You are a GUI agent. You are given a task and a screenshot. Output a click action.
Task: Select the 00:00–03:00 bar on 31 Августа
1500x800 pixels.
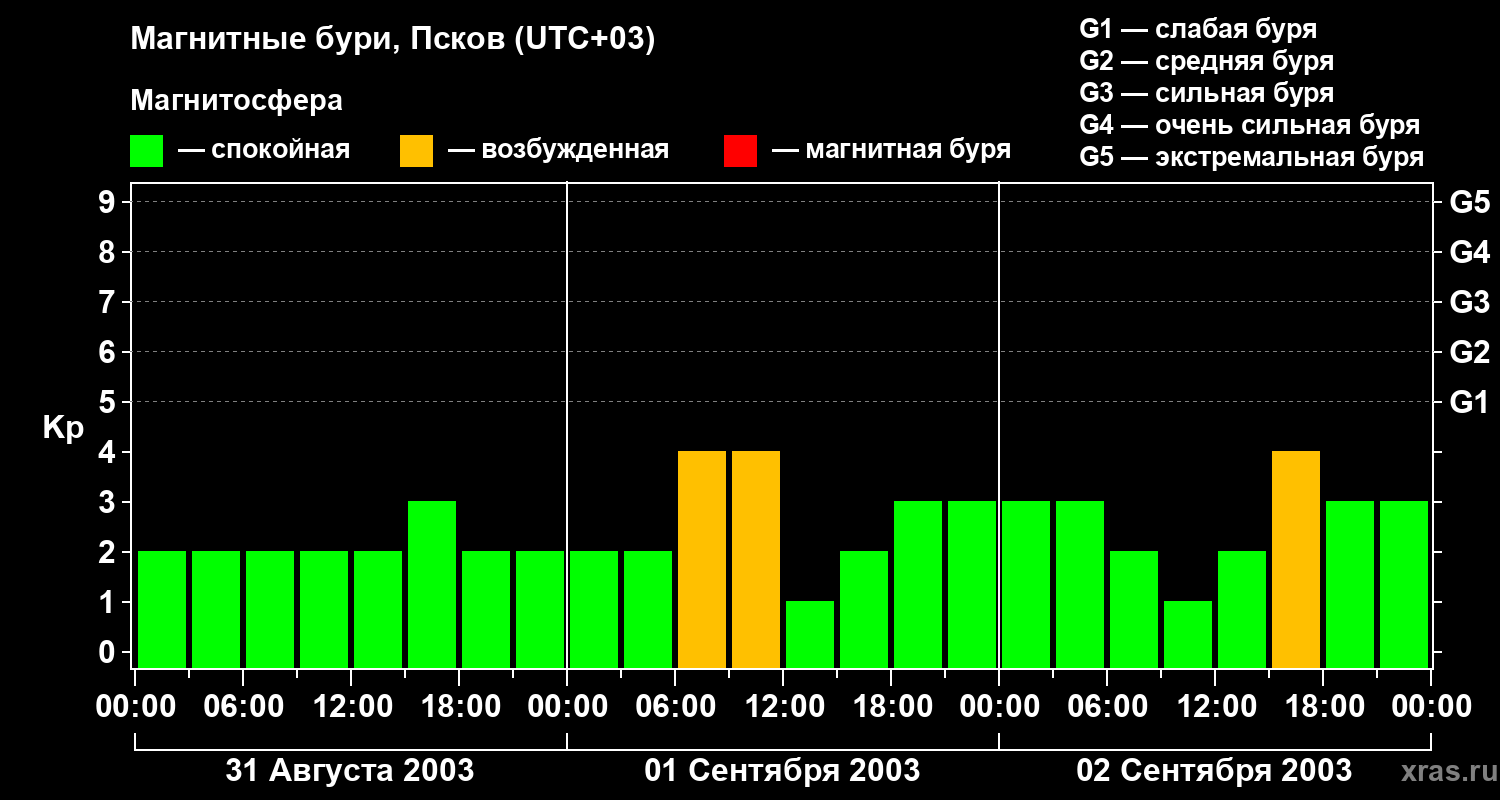162,610
